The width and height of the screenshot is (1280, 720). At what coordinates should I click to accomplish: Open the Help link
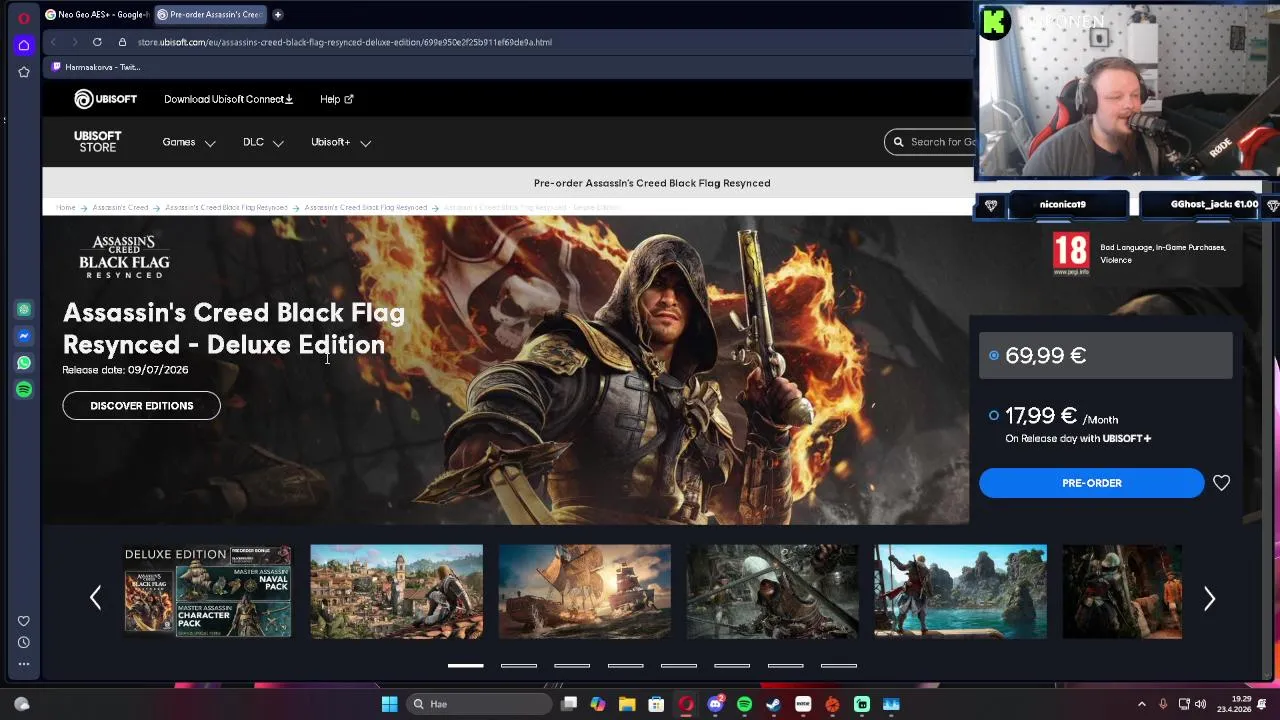pyautogui.click(x=336, y=99)
